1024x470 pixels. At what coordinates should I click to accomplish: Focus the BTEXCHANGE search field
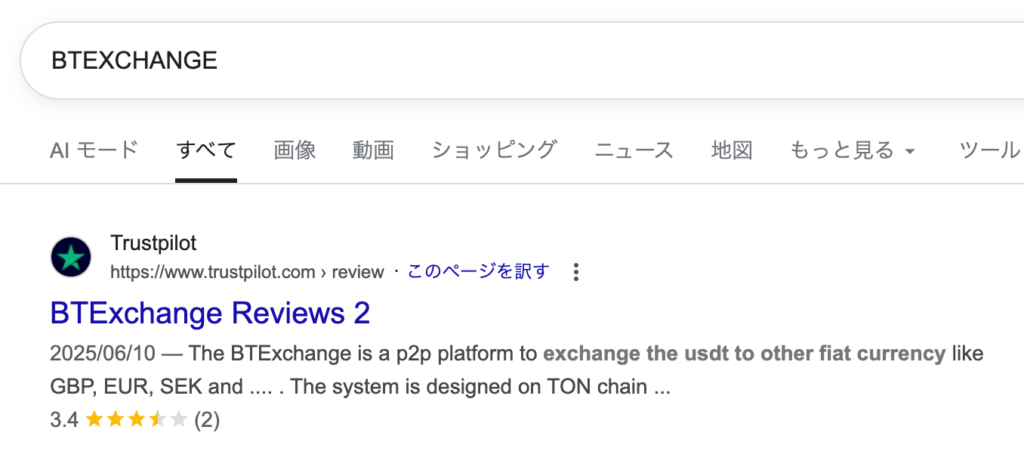(x=500, y=60)
